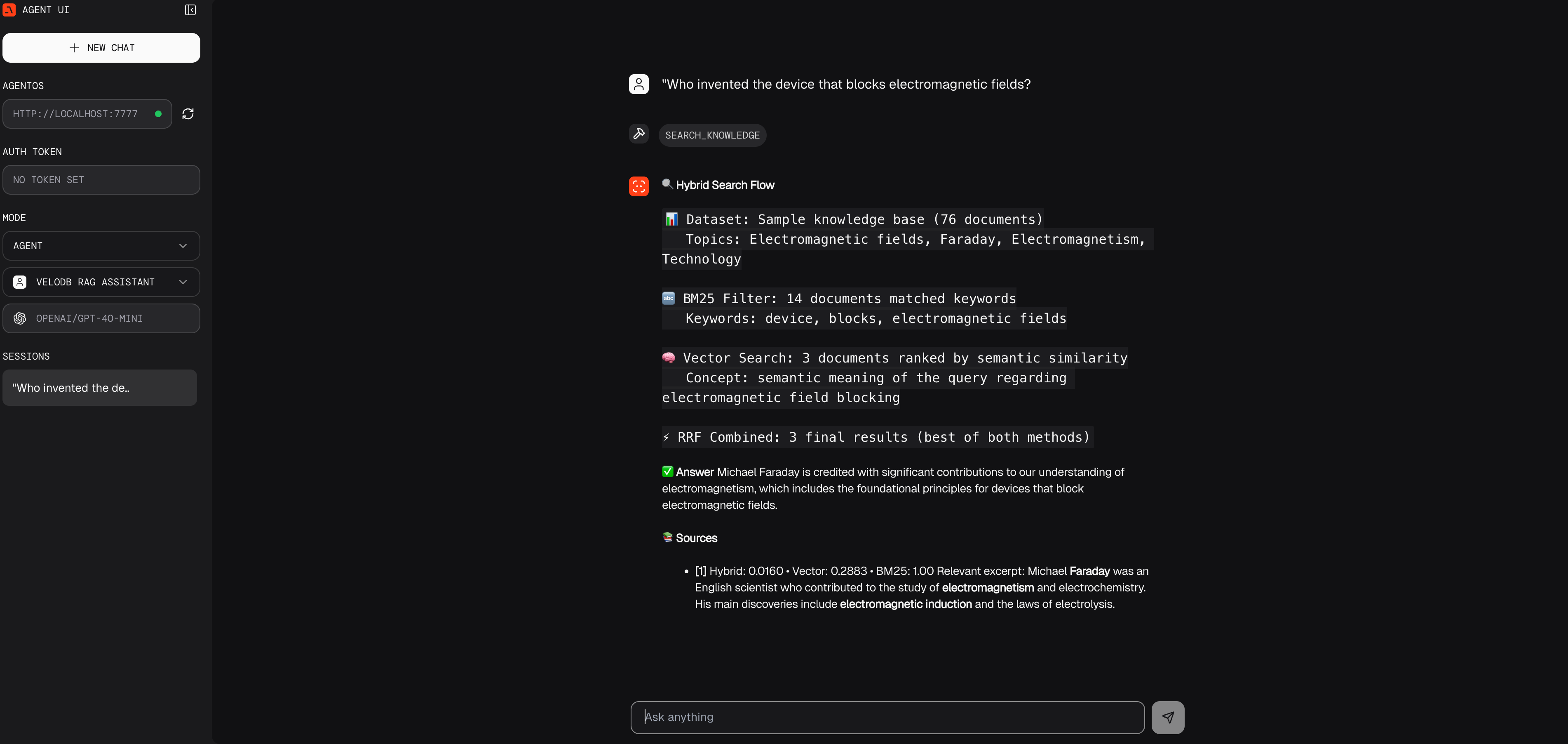Open the OpenAI/GPT-4o-mini model selector
1568x744 pixels.
pos(101,318)
